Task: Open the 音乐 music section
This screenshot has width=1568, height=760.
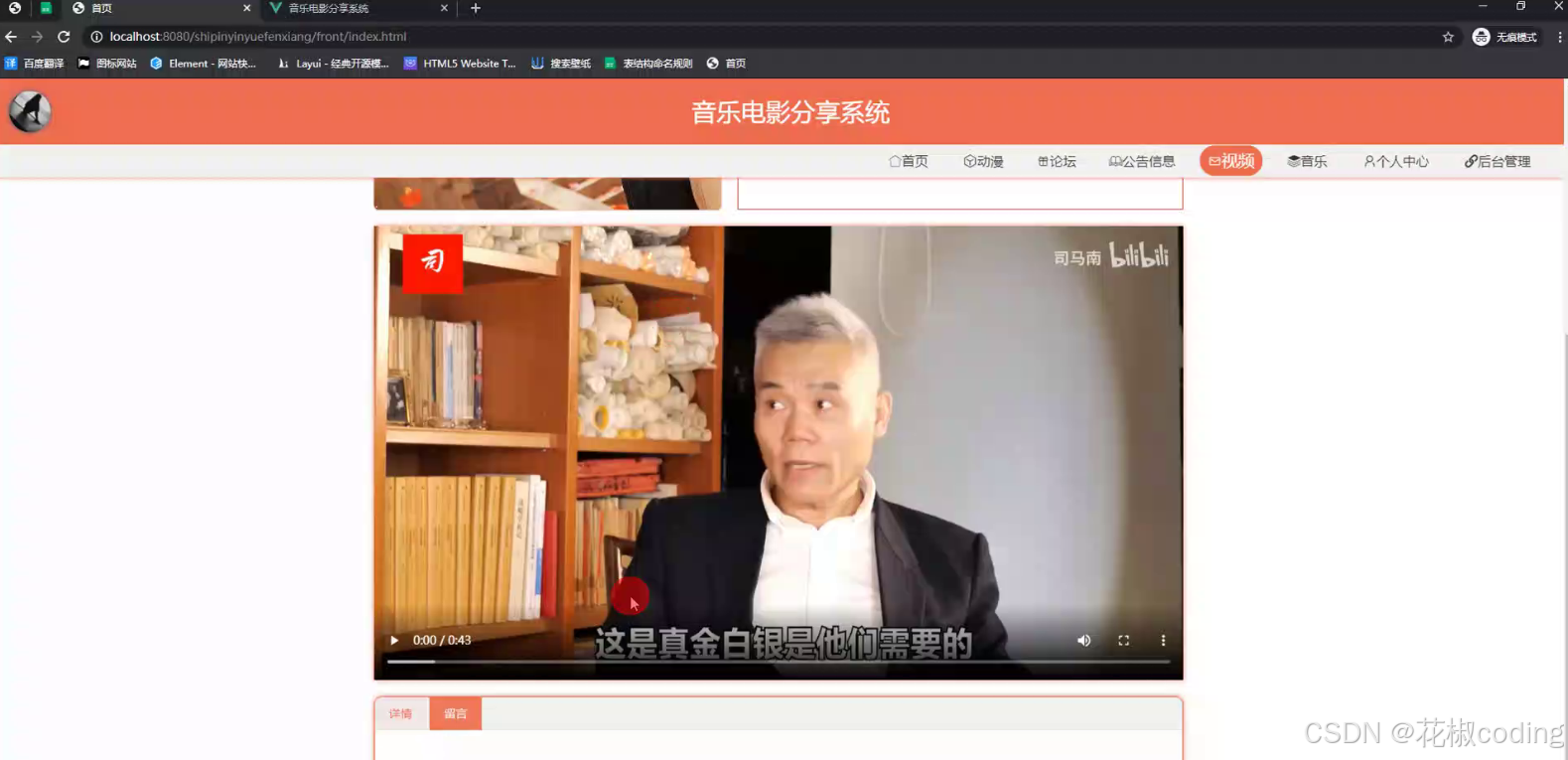Action: [1307, 161]
